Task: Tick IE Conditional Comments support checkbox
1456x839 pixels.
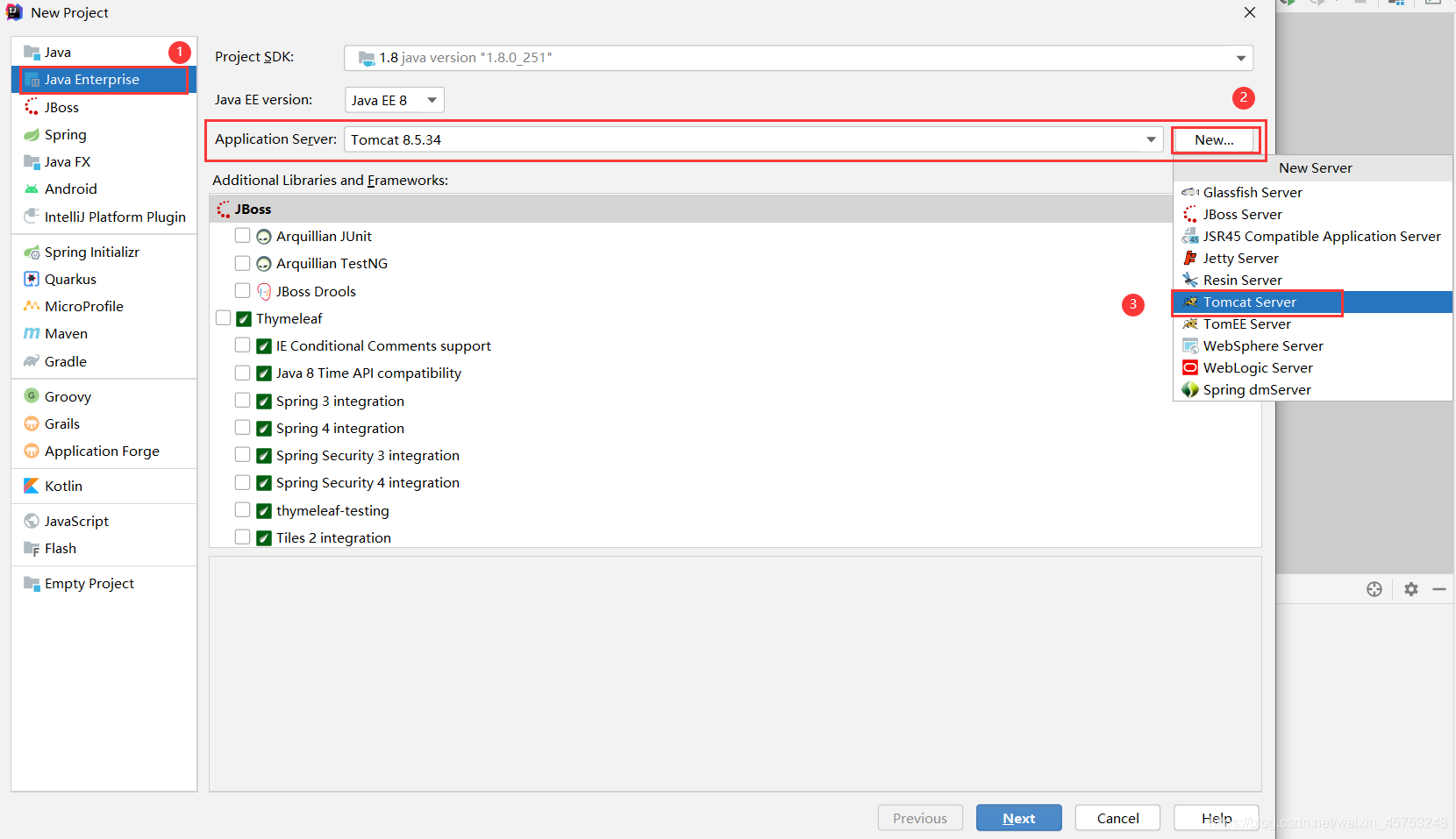Action: pyautogui.click(x=243, y=345)
